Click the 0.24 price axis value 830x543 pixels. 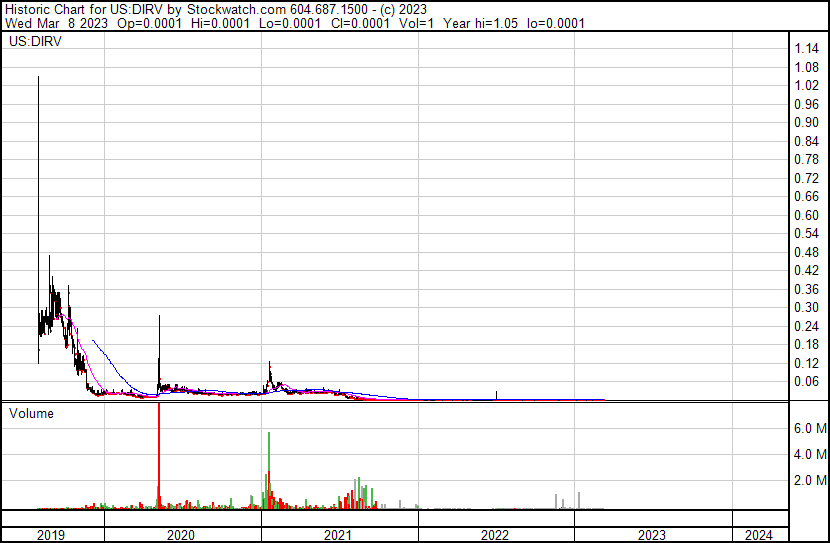click(806, 327)
